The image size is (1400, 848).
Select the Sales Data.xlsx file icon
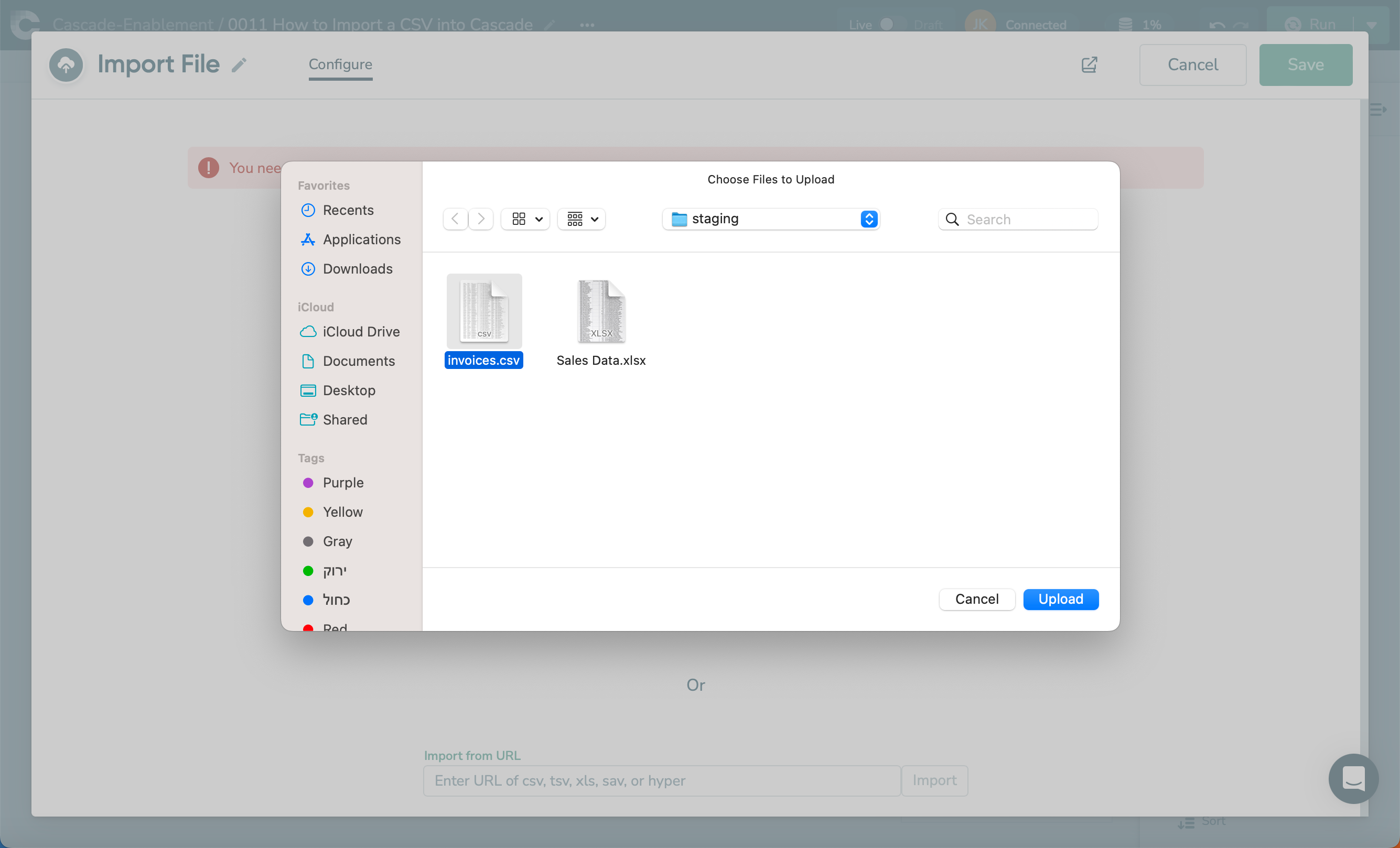click(x=601, y=311)
